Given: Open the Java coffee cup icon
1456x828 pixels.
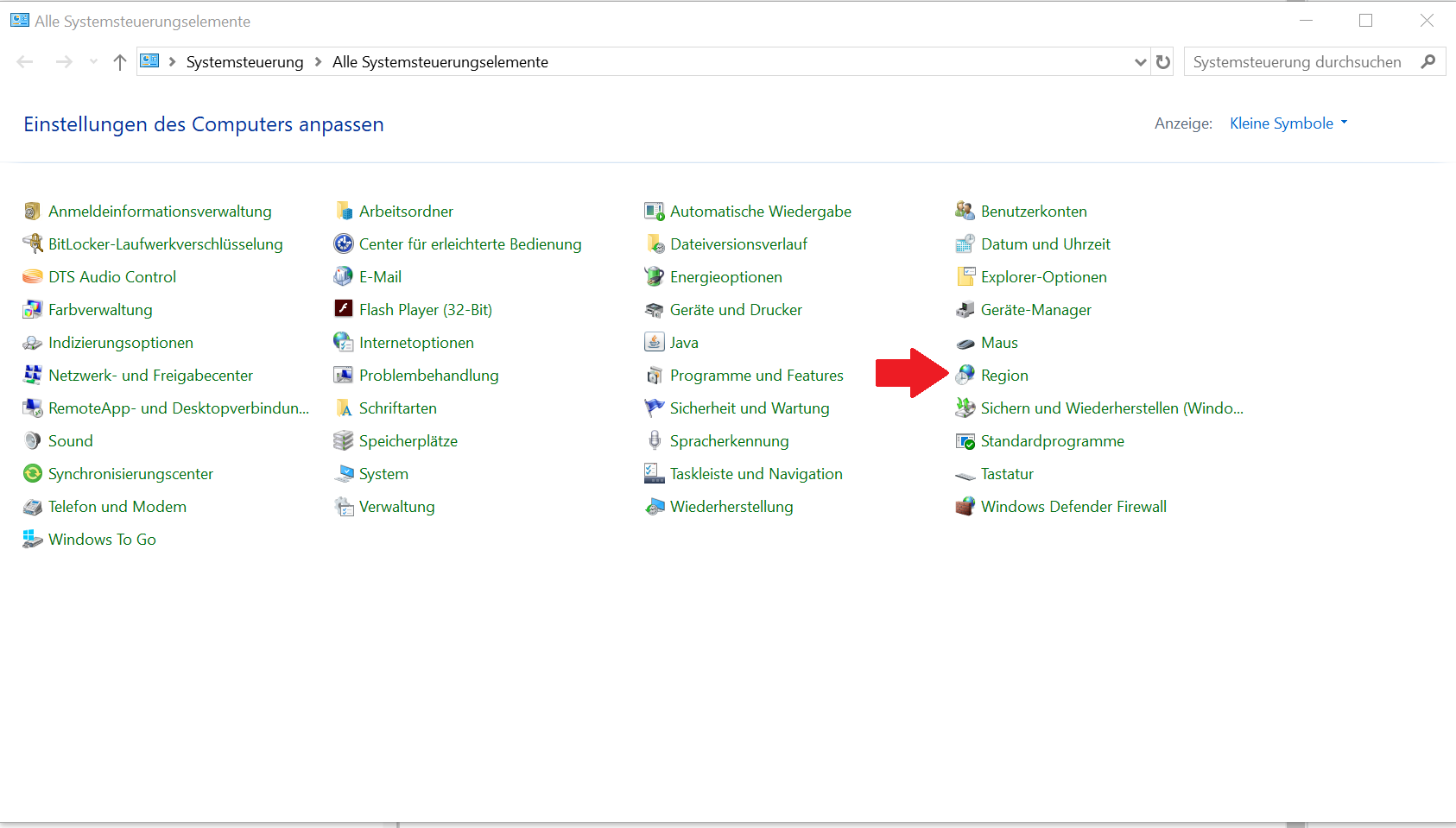Looking at the screenshot, I should point(654,343).
